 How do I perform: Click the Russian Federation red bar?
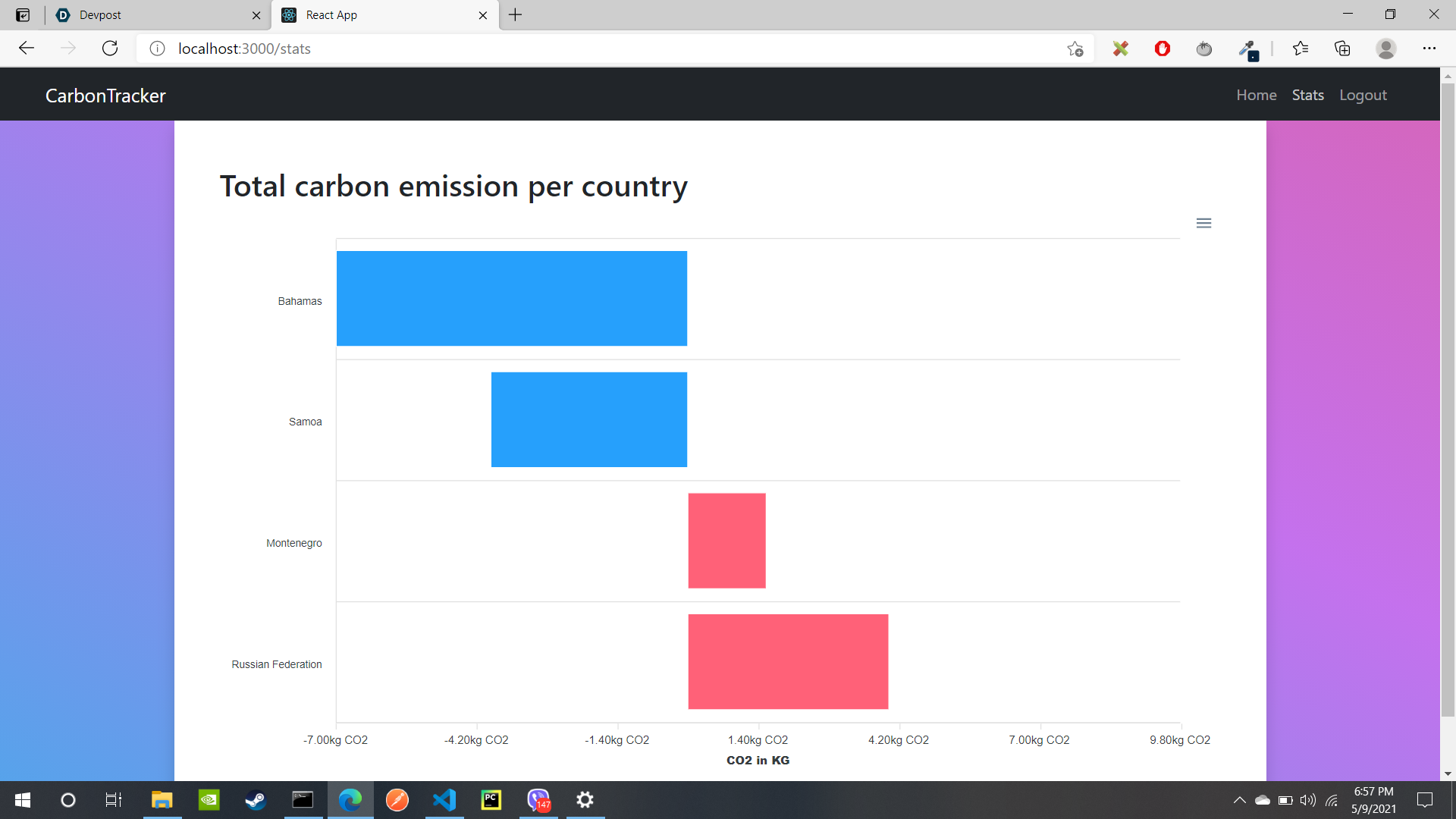click(788, 661)
